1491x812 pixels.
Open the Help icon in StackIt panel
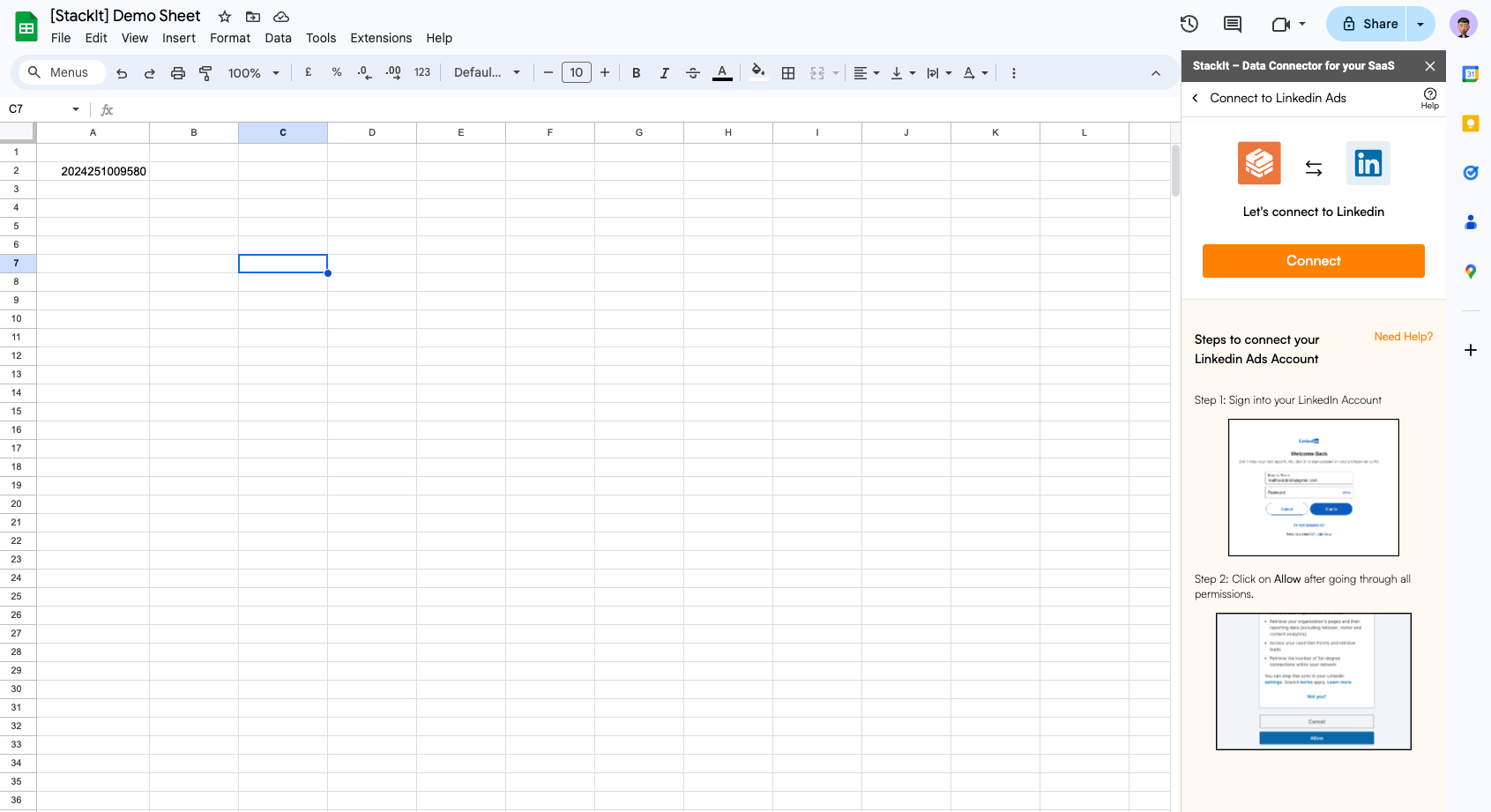(1430, 98)
